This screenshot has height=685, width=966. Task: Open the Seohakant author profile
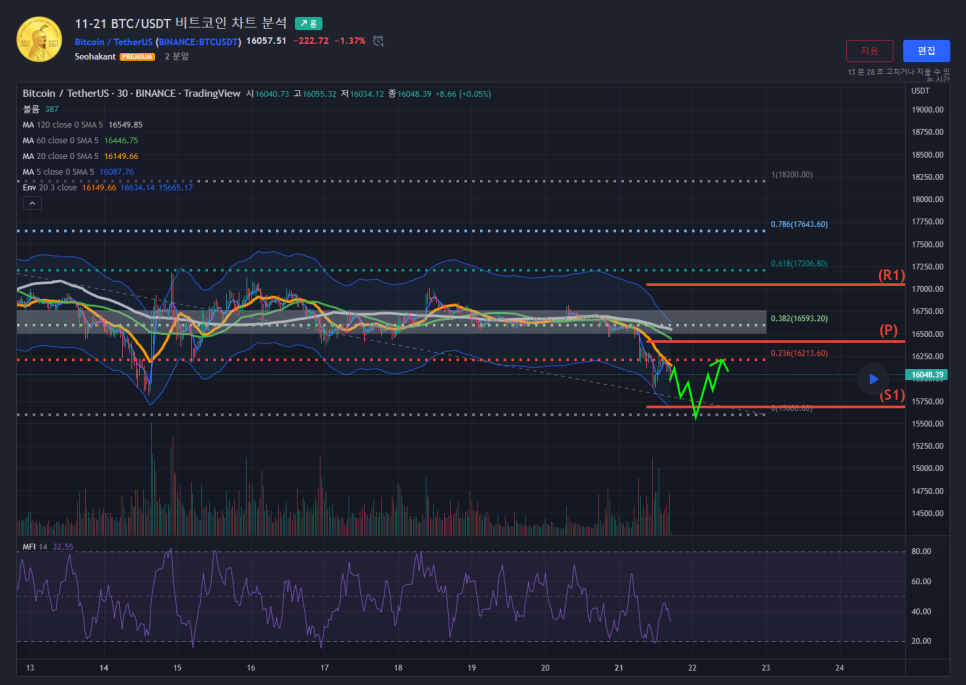click(95, 57)
